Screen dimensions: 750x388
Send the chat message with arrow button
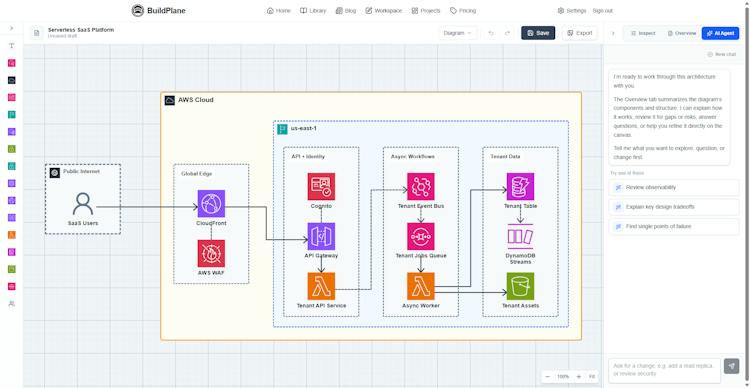tap(731, 366)
